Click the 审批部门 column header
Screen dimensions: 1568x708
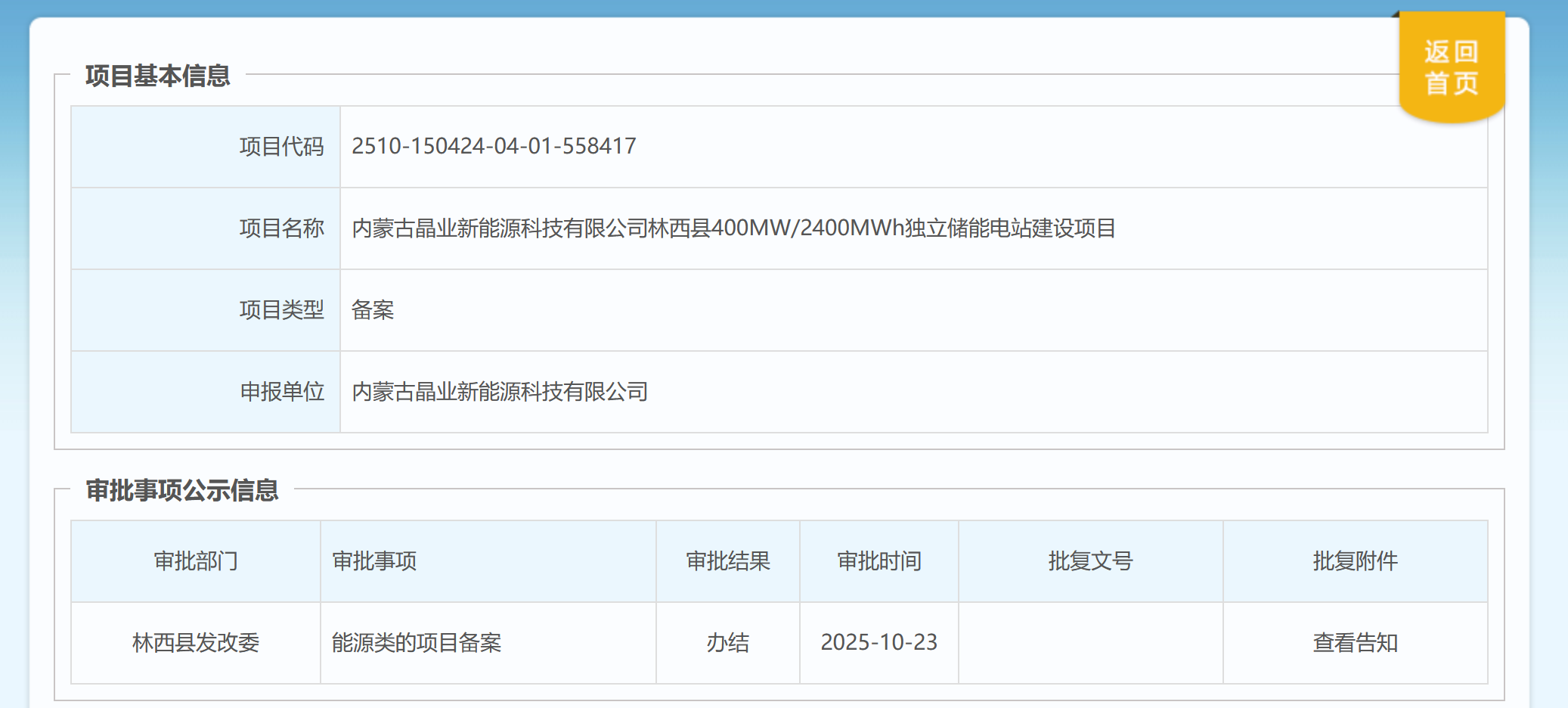point(196,561)
